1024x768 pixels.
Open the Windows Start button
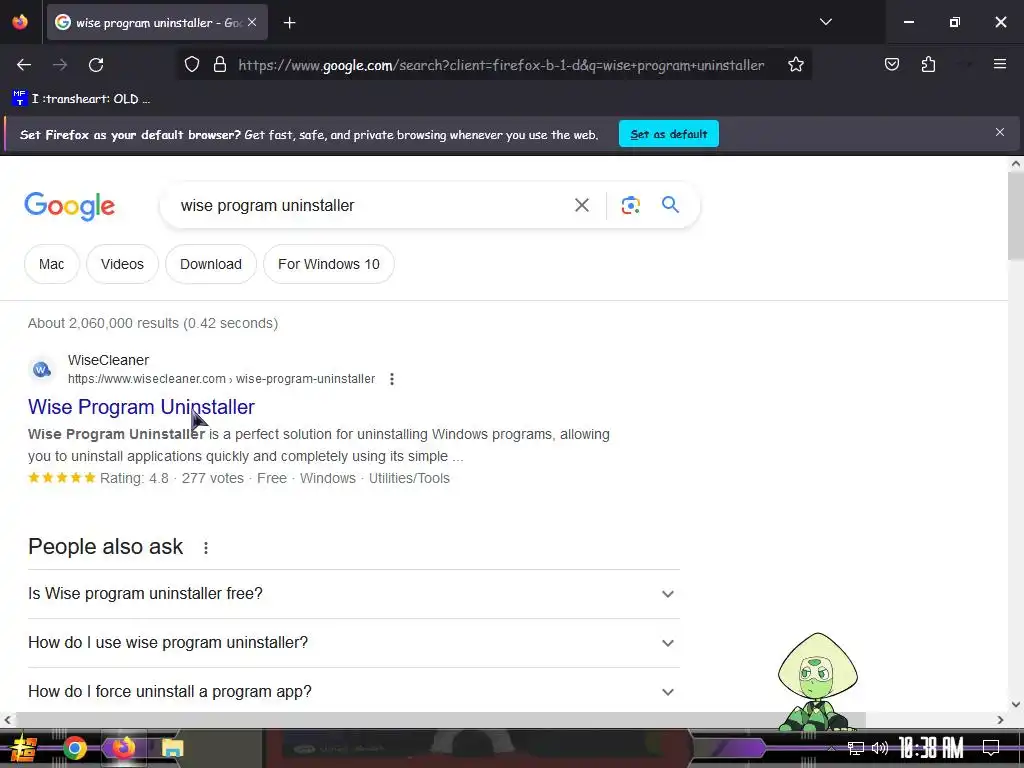coord(24,748)
